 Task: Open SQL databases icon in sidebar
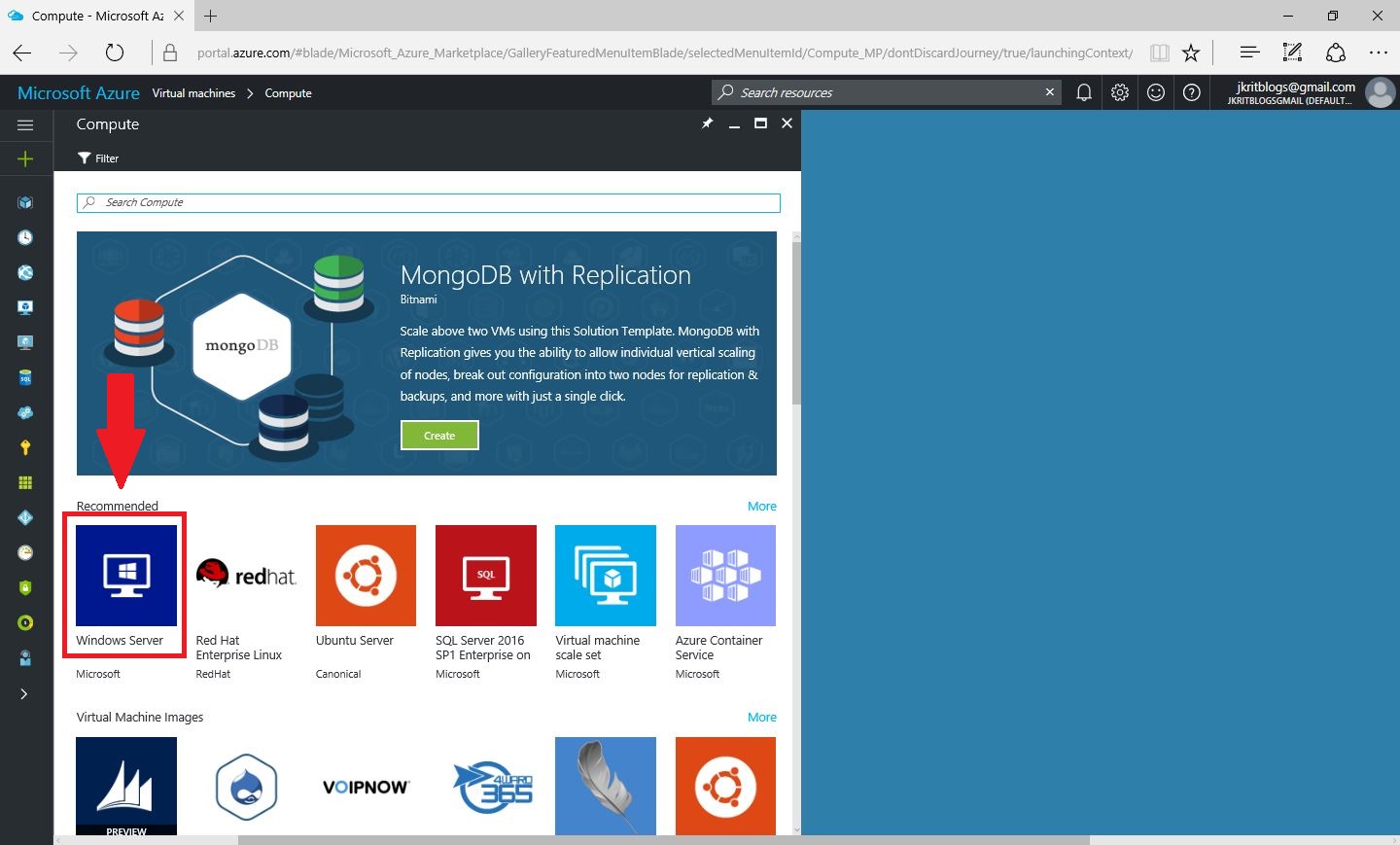[25, 377]
